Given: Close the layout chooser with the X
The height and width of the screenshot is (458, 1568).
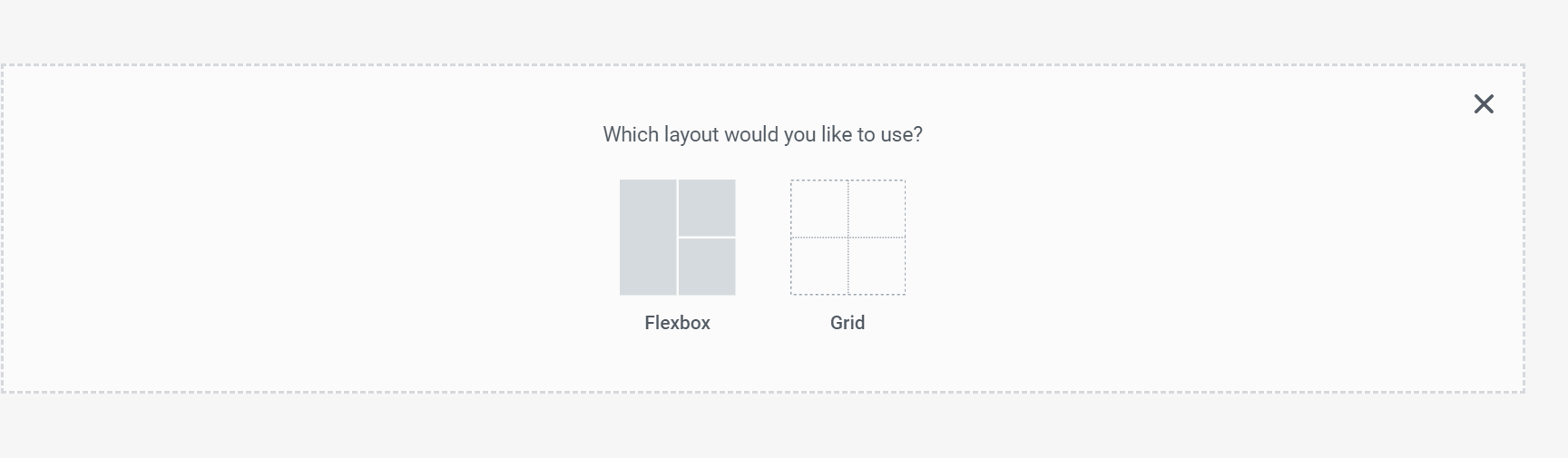Looking at the screenshot, I should tap(1484, 104).
